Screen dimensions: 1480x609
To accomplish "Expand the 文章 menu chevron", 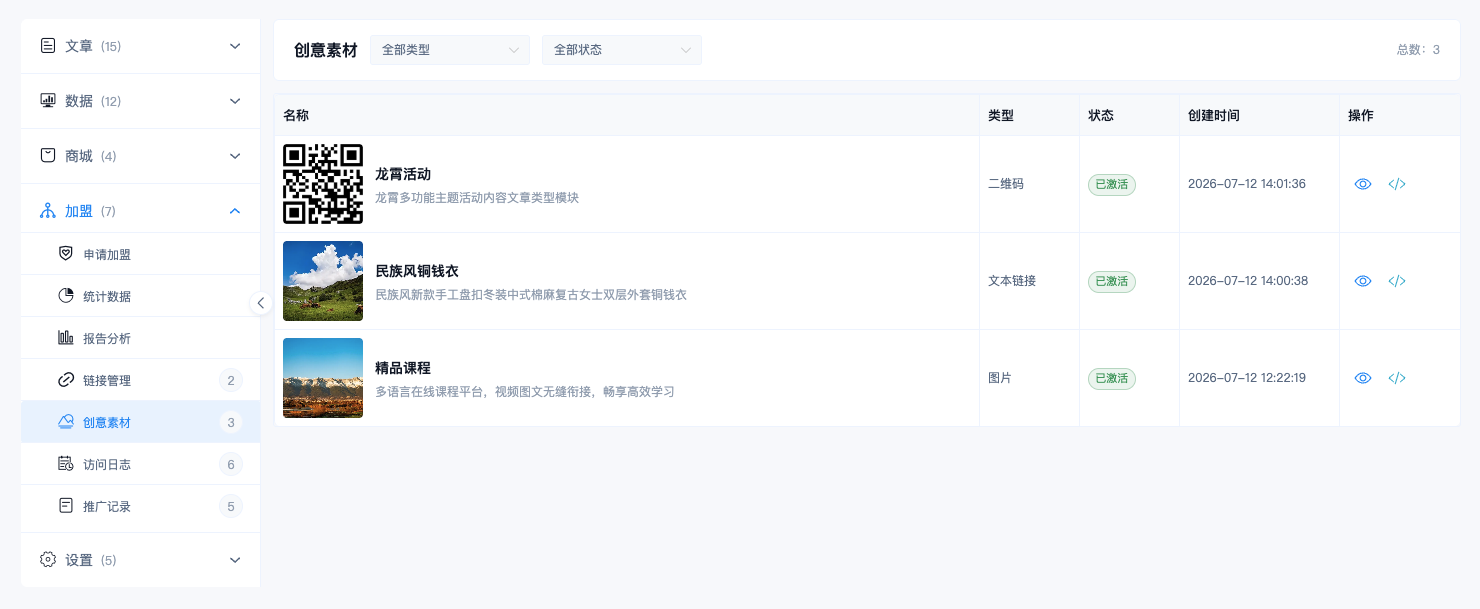I will click(235, 46).
